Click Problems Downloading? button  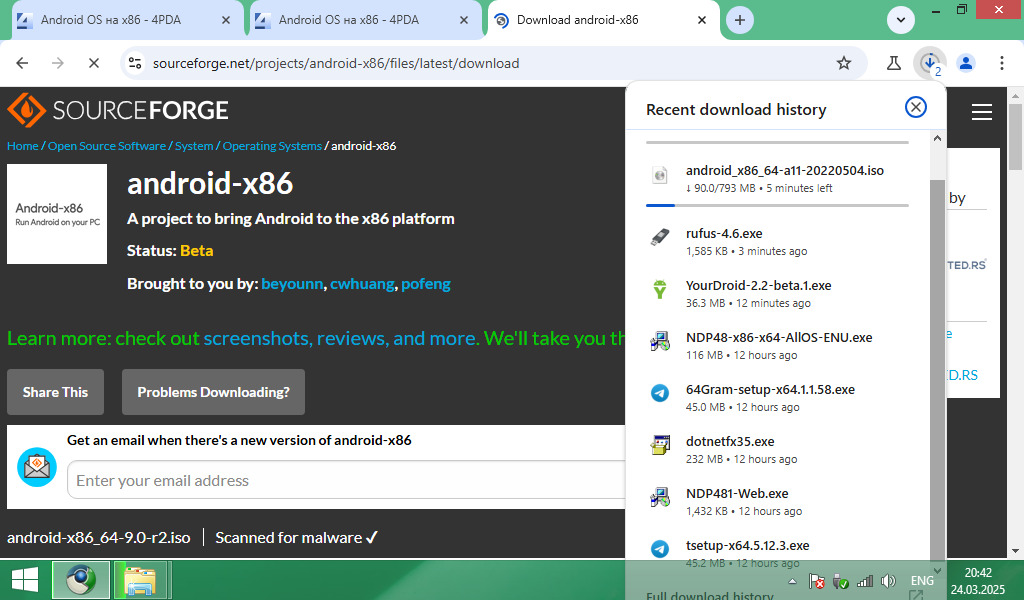click(214, 392)
